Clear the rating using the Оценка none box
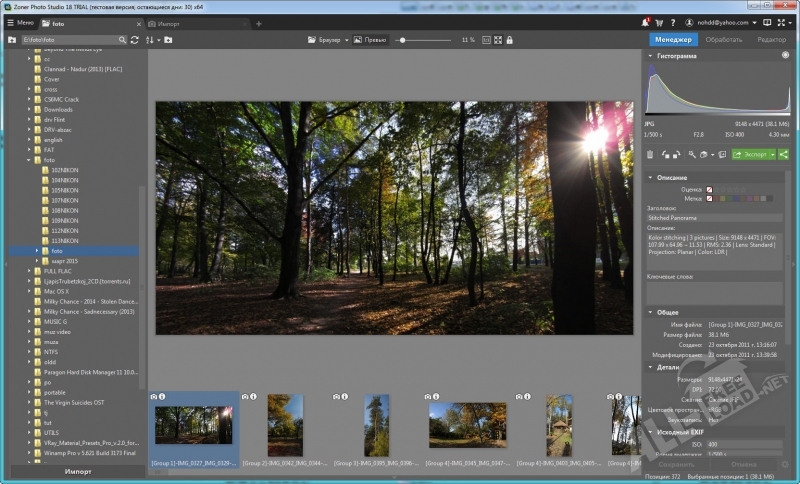The height and width of the screenshot is (484, 800). coord(710,188)
